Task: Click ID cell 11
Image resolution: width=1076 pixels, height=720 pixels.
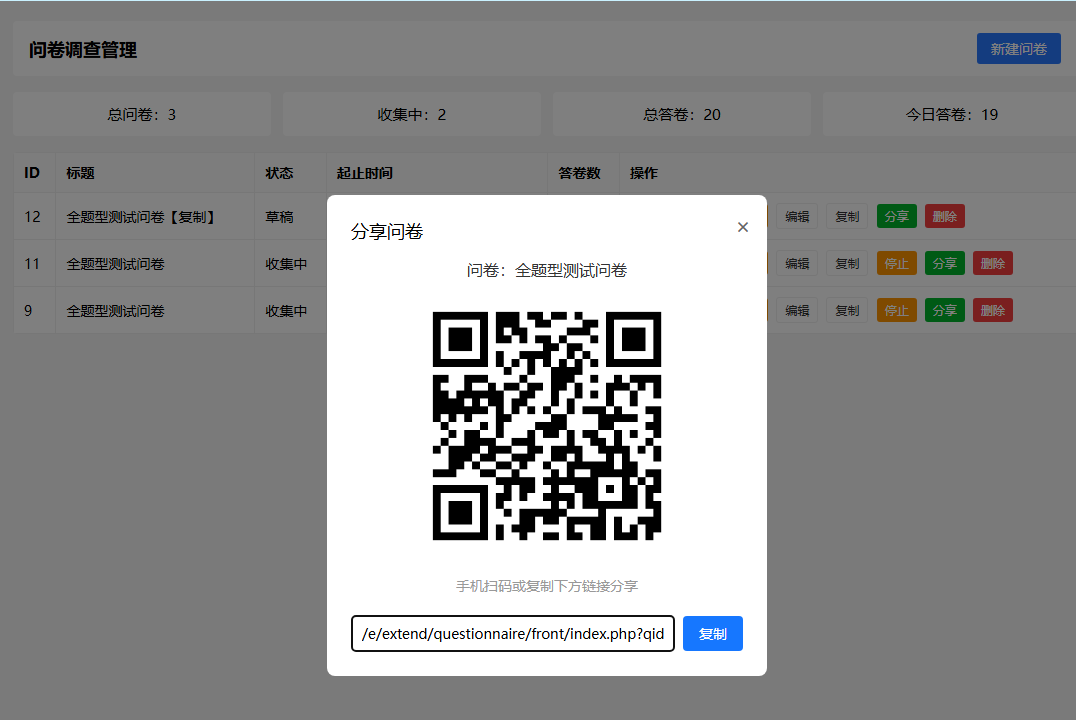Action: [x=32, y=264]
